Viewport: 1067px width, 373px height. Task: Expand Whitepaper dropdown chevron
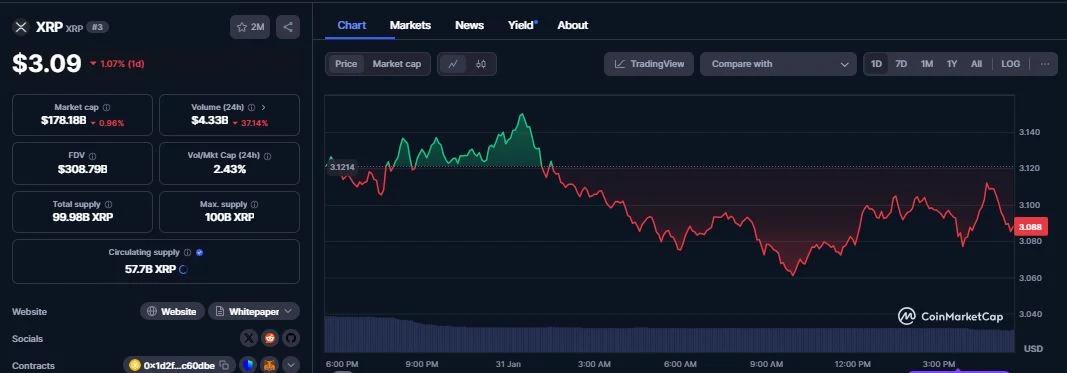pyautogui.click(x=289, y=312)
